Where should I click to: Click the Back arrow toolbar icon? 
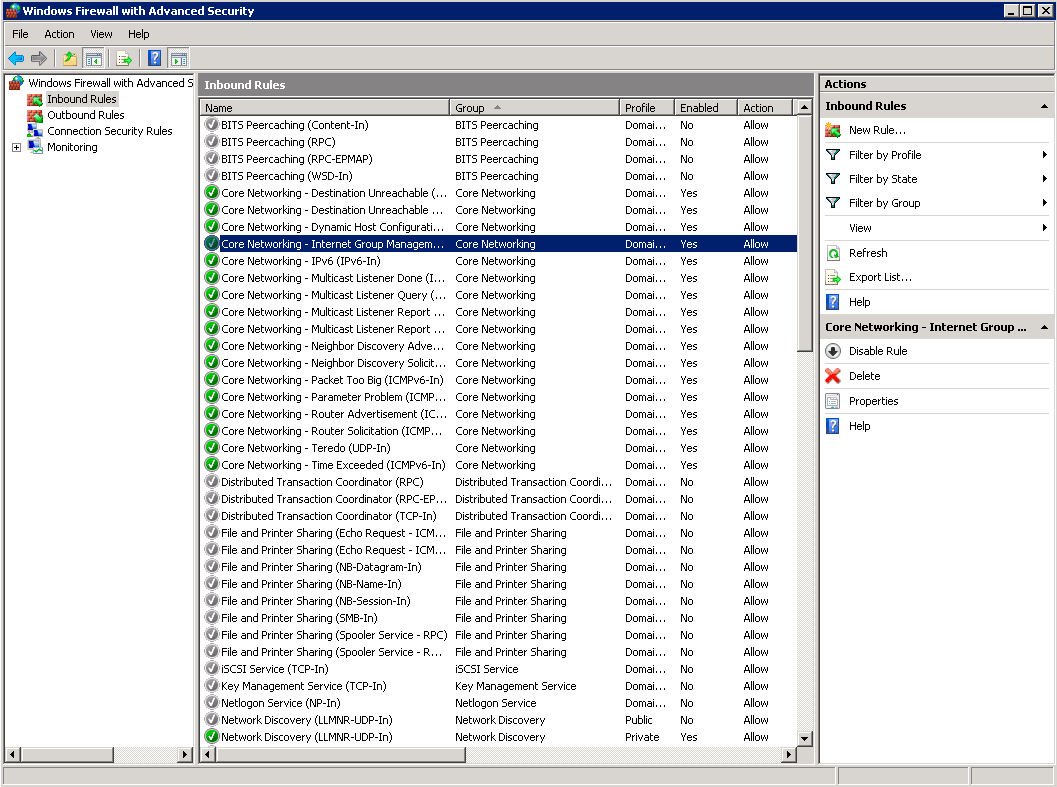(16, 59)
